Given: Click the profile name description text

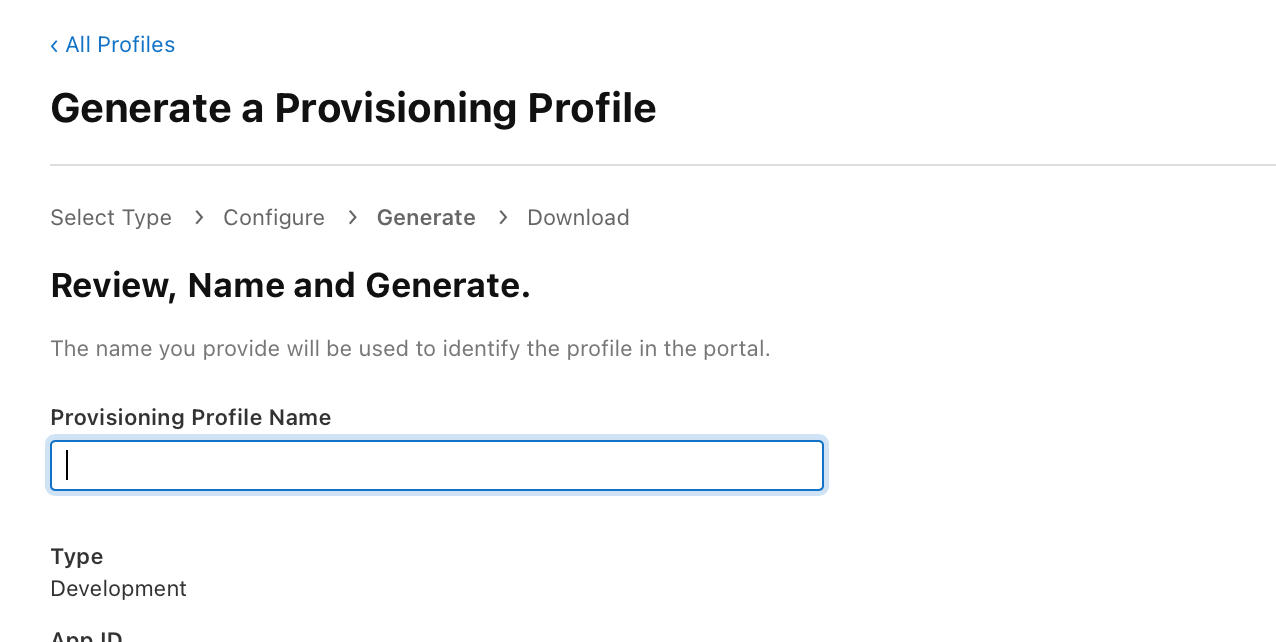Looking at the screenshot, I should click(410, 349).
